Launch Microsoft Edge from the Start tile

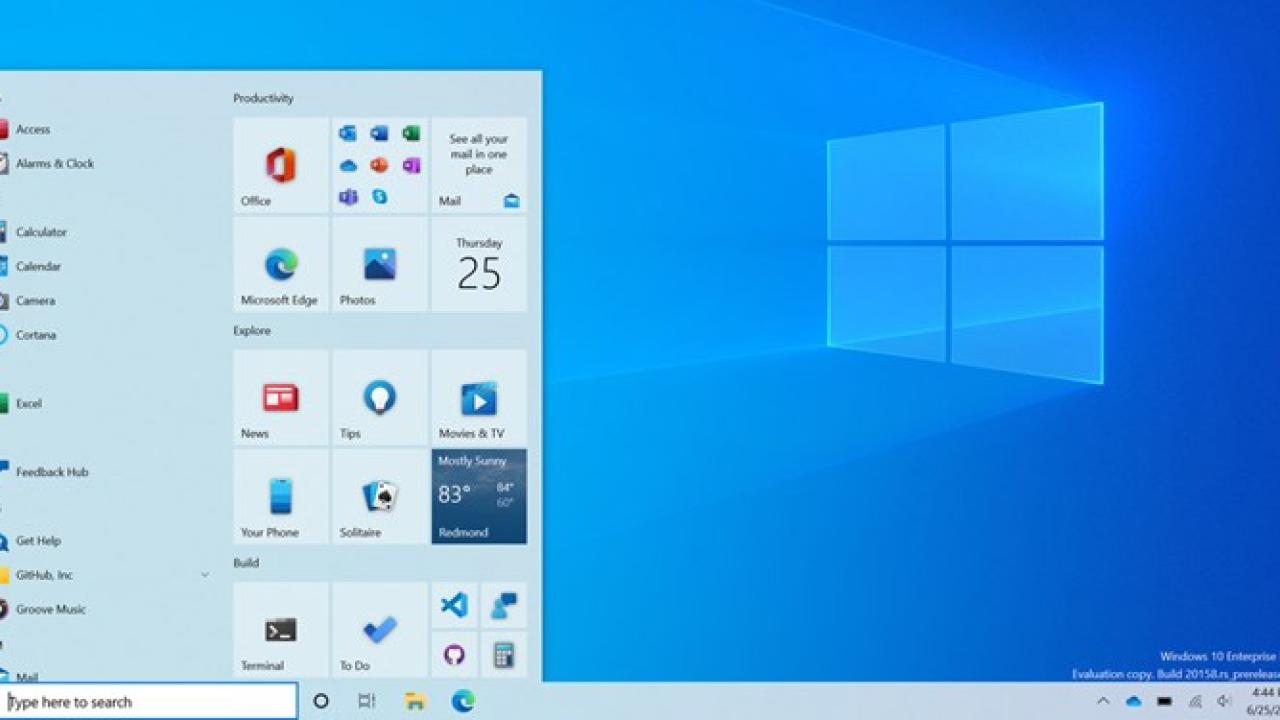coord(281,265)
